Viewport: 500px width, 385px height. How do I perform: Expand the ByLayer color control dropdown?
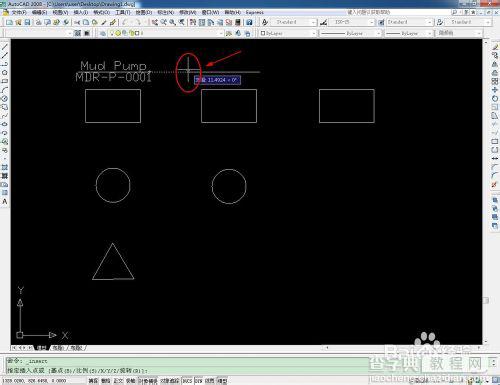288,33
